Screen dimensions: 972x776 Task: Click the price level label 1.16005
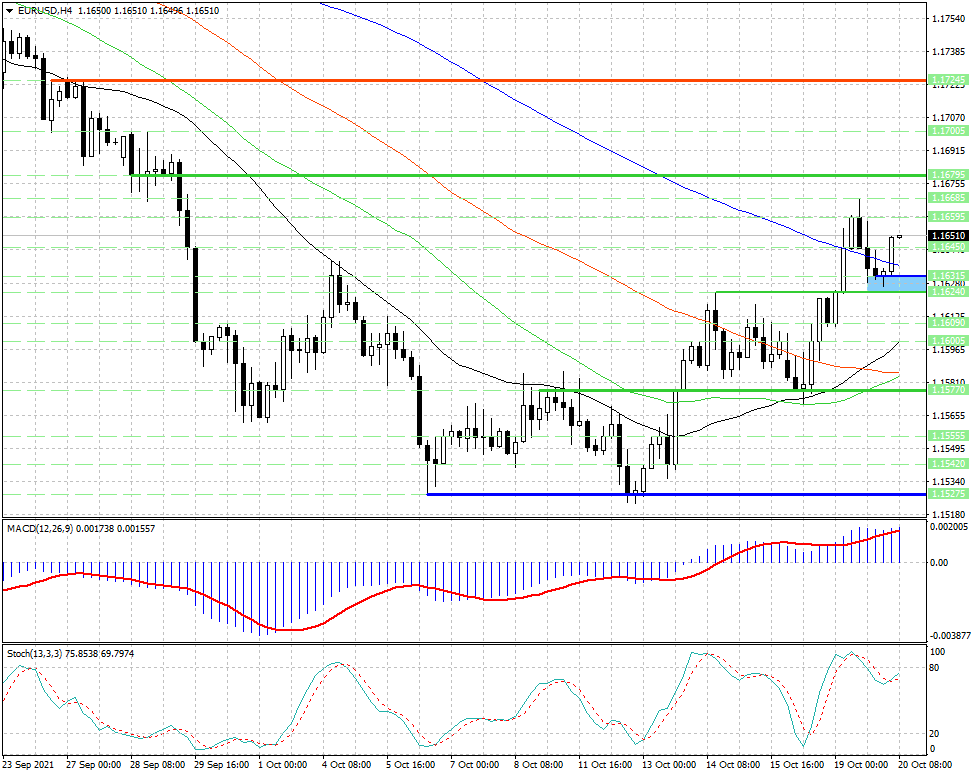948,341
